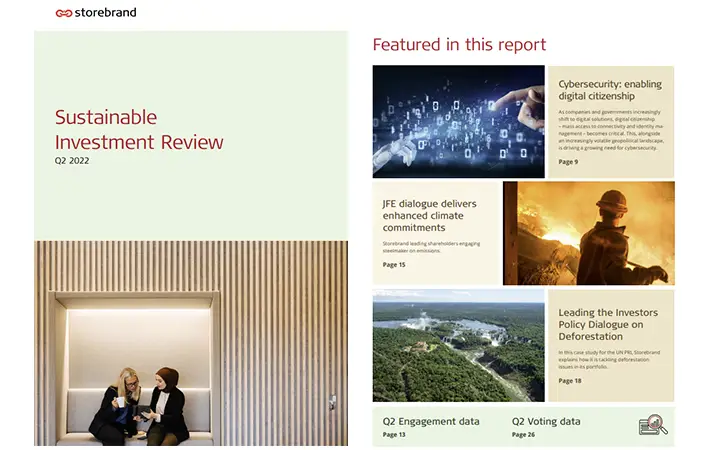Click the storebrand wordmark text
Screen dimensions: 720x450
105,12
